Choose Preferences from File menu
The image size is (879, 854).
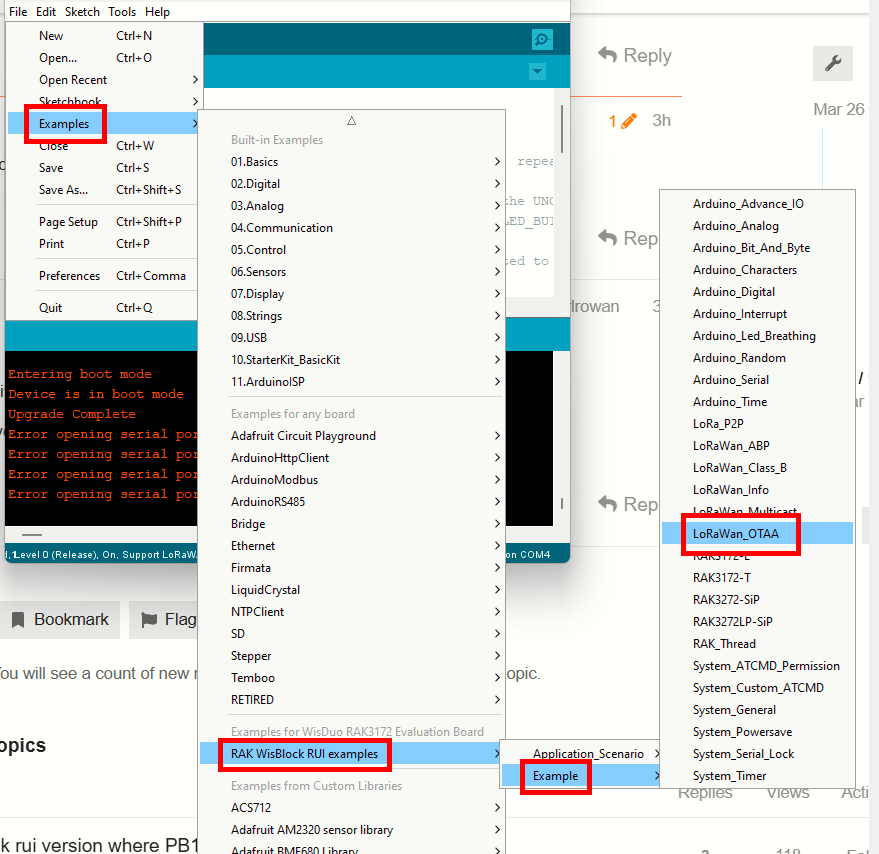click(x=70, y=276)
